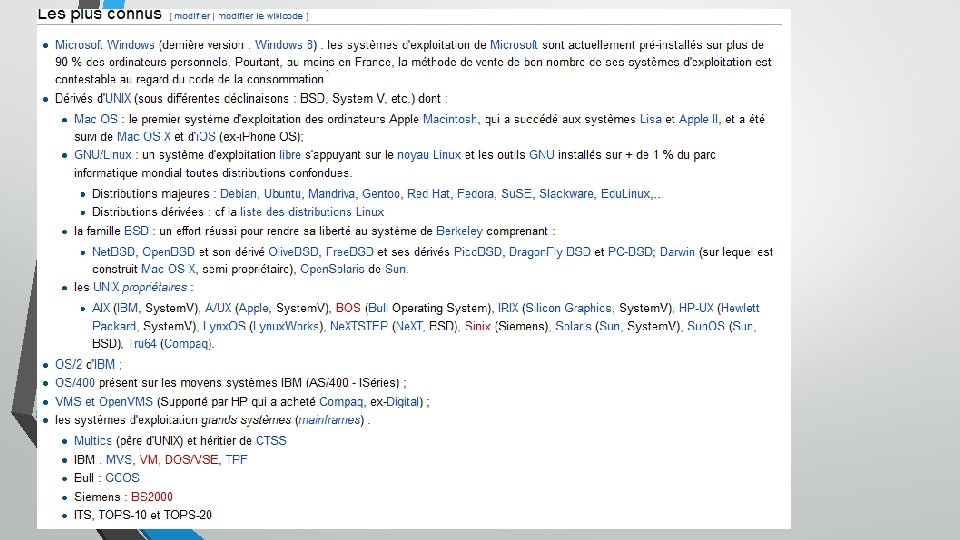Open the UNIX link in 'Dérivés d'UNIX'
Image resolution: width=960 pixels, height=540 pixels.
[118, 99]
